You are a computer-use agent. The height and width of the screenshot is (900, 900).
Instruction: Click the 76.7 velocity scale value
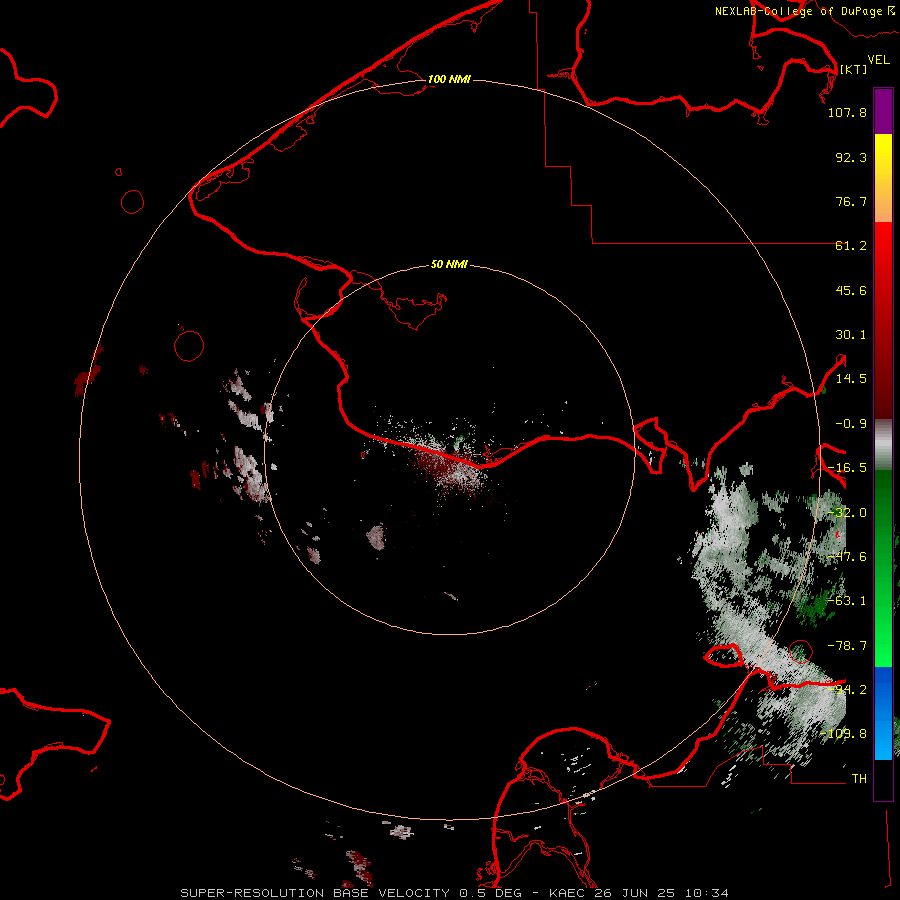click(x=851, y=201)
